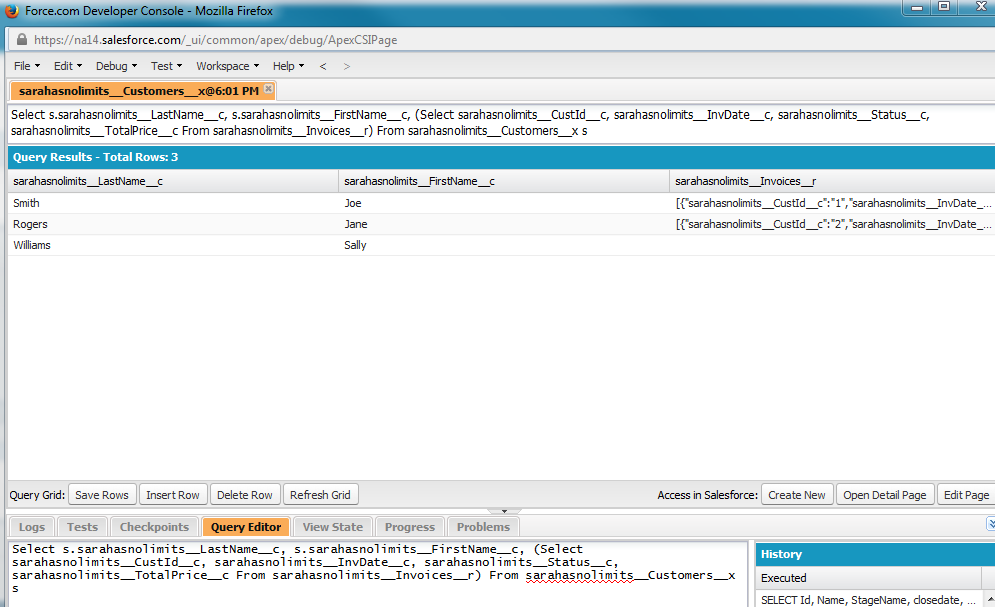Open the Problems tab
This screenshot has height=607, width=995.
click(483, 527)
